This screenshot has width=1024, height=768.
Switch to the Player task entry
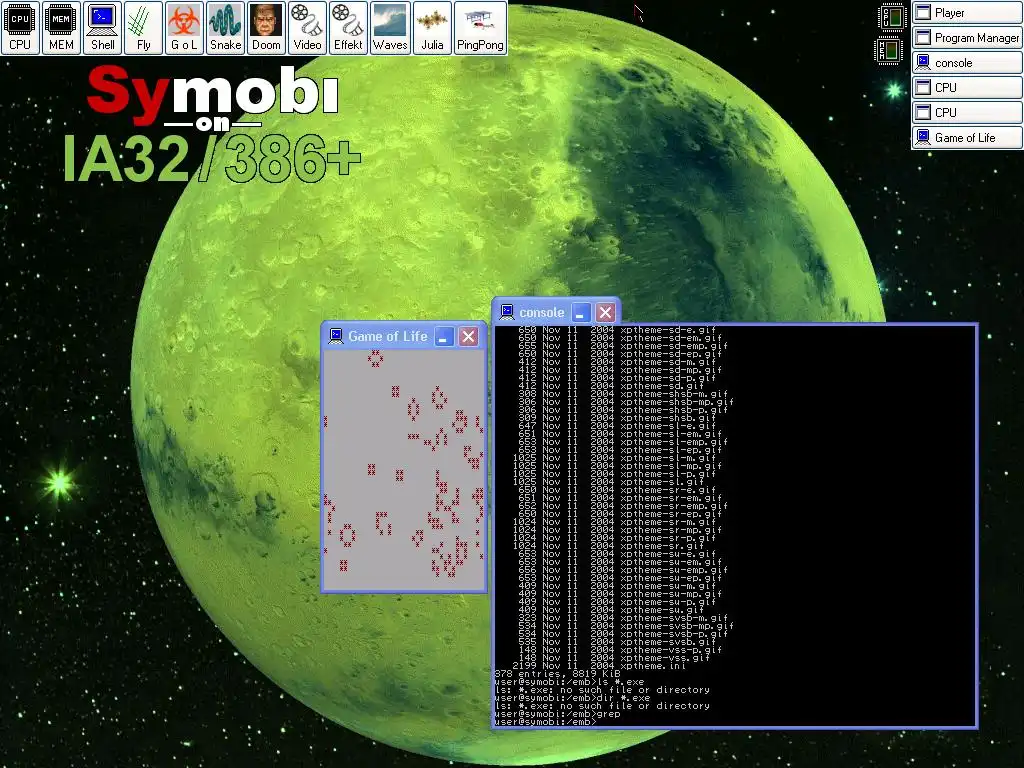click(x=967, y=12)
